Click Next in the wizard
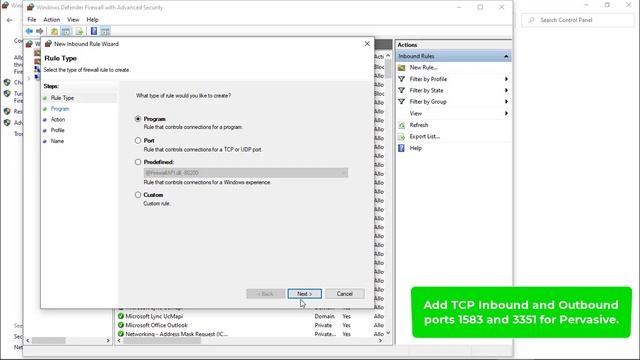Image resolution: width=640 pixels, height=360 pixels. point(304,293)
